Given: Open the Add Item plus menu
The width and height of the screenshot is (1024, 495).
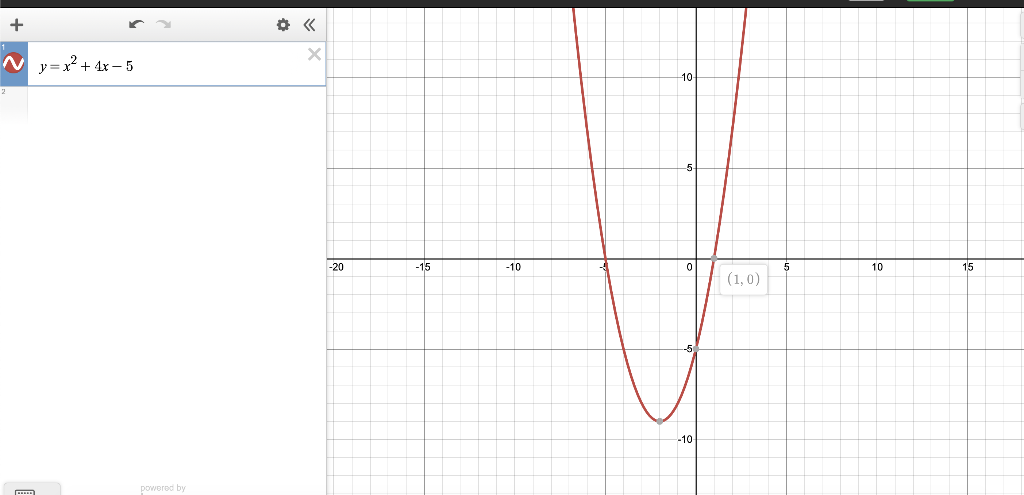Looking at the screenshot, I should click(x=16, y=25).
